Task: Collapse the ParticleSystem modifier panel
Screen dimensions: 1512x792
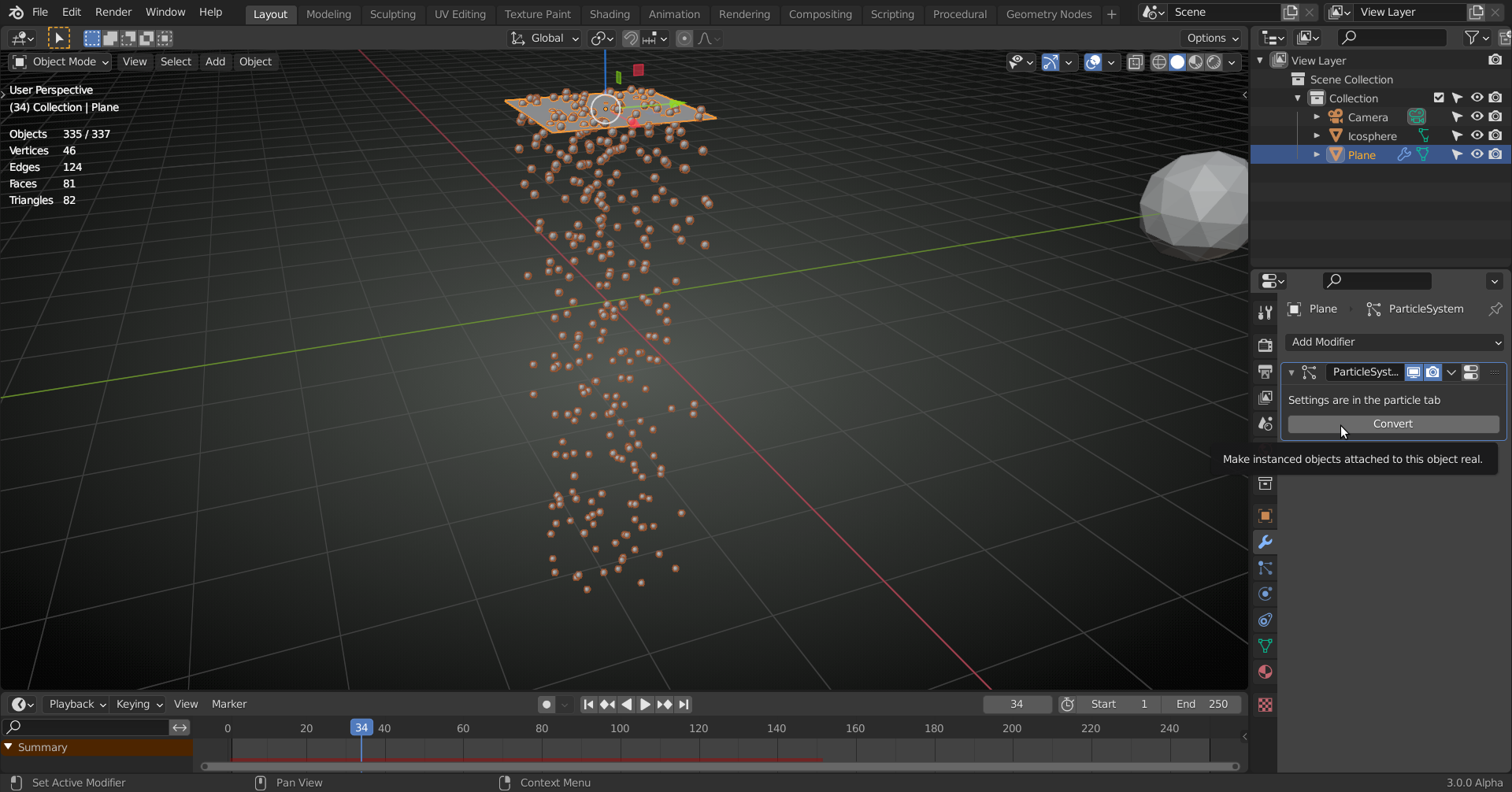Action: coord(1291,372)
